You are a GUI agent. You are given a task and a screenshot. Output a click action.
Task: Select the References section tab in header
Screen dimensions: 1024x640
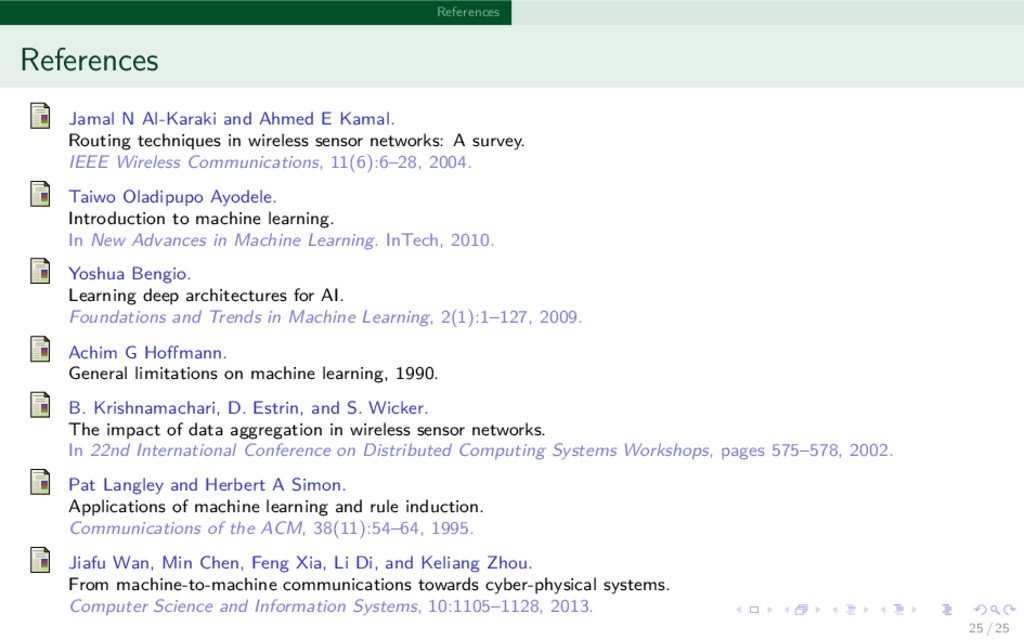468,12
